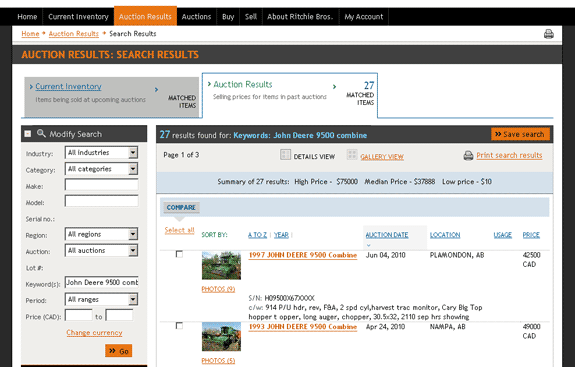Open the Sell menu item

click(x=251, y=16)
